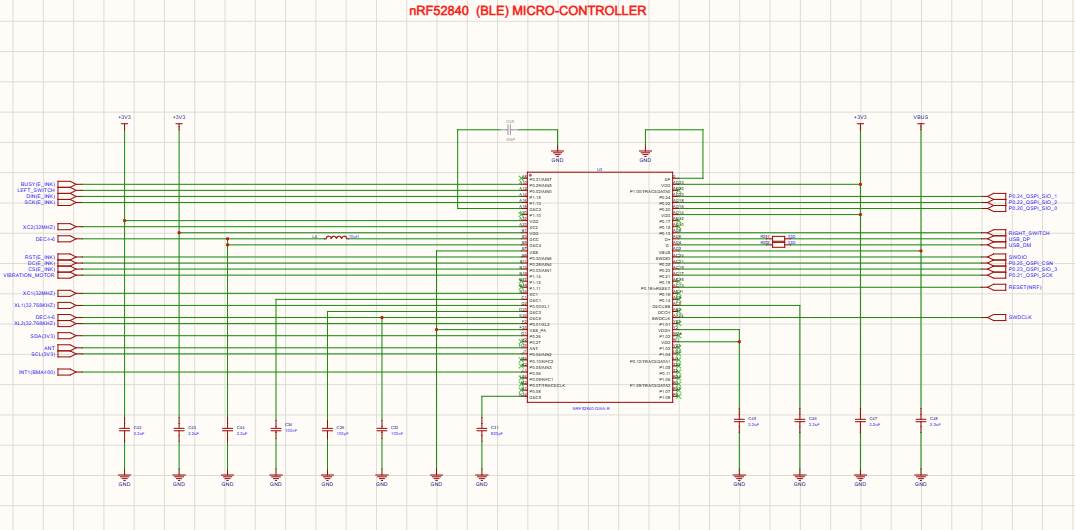Choose the CS(E_INK) port symbol
This screenshot has height=530, width=1075.
pos(67,269)
